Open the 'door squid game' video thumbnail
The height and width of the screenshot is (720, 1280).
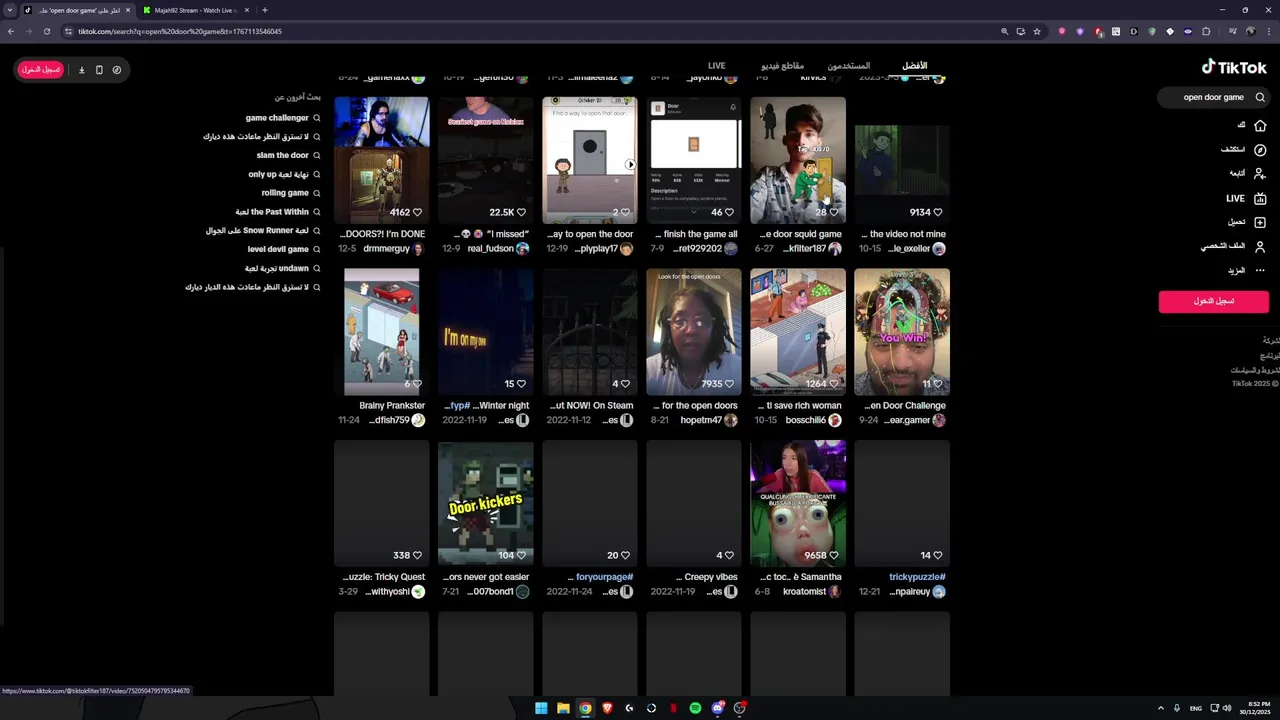(798, 160)
